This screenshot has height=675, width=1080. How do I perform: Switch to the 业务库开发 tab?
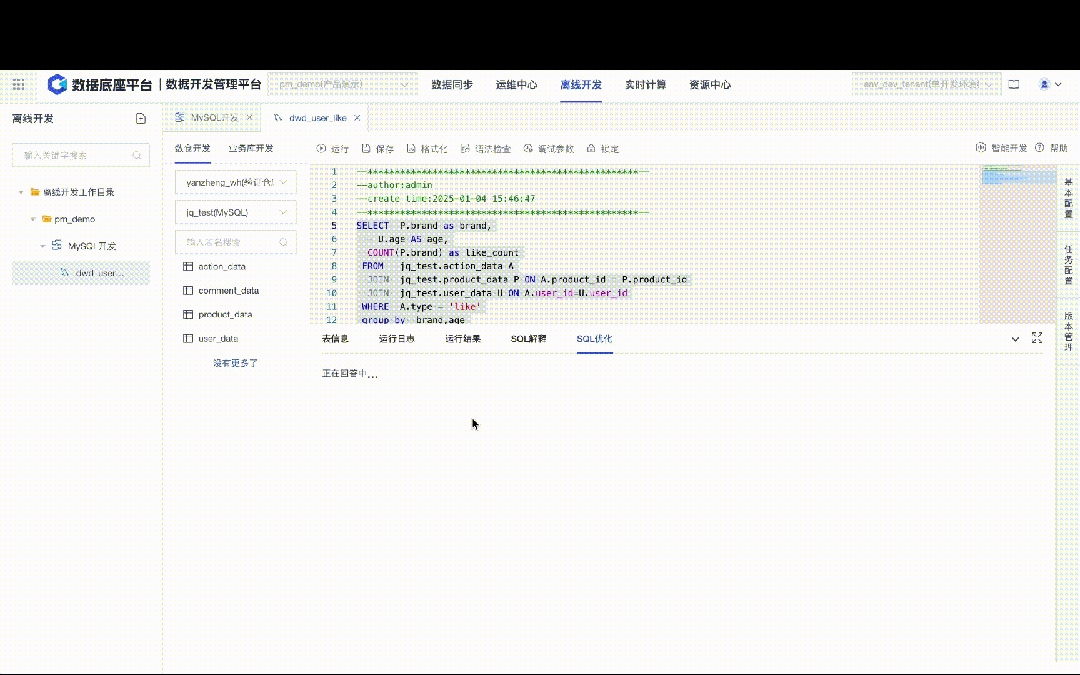(x=251, y=148)
